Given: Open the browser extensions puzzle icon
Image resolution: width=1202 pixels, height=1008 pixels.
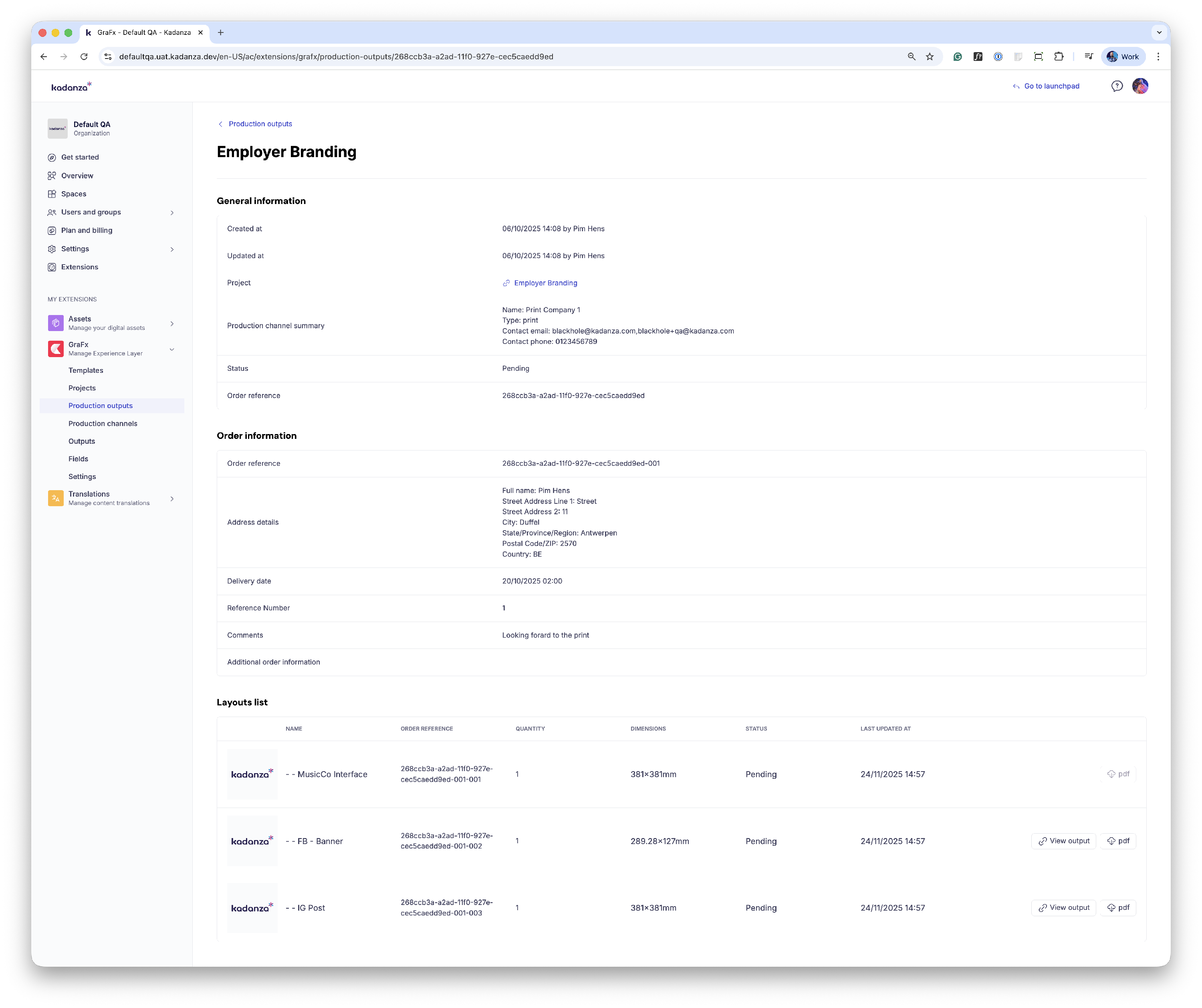Looking at the screenshot, I should [1058, 57].
